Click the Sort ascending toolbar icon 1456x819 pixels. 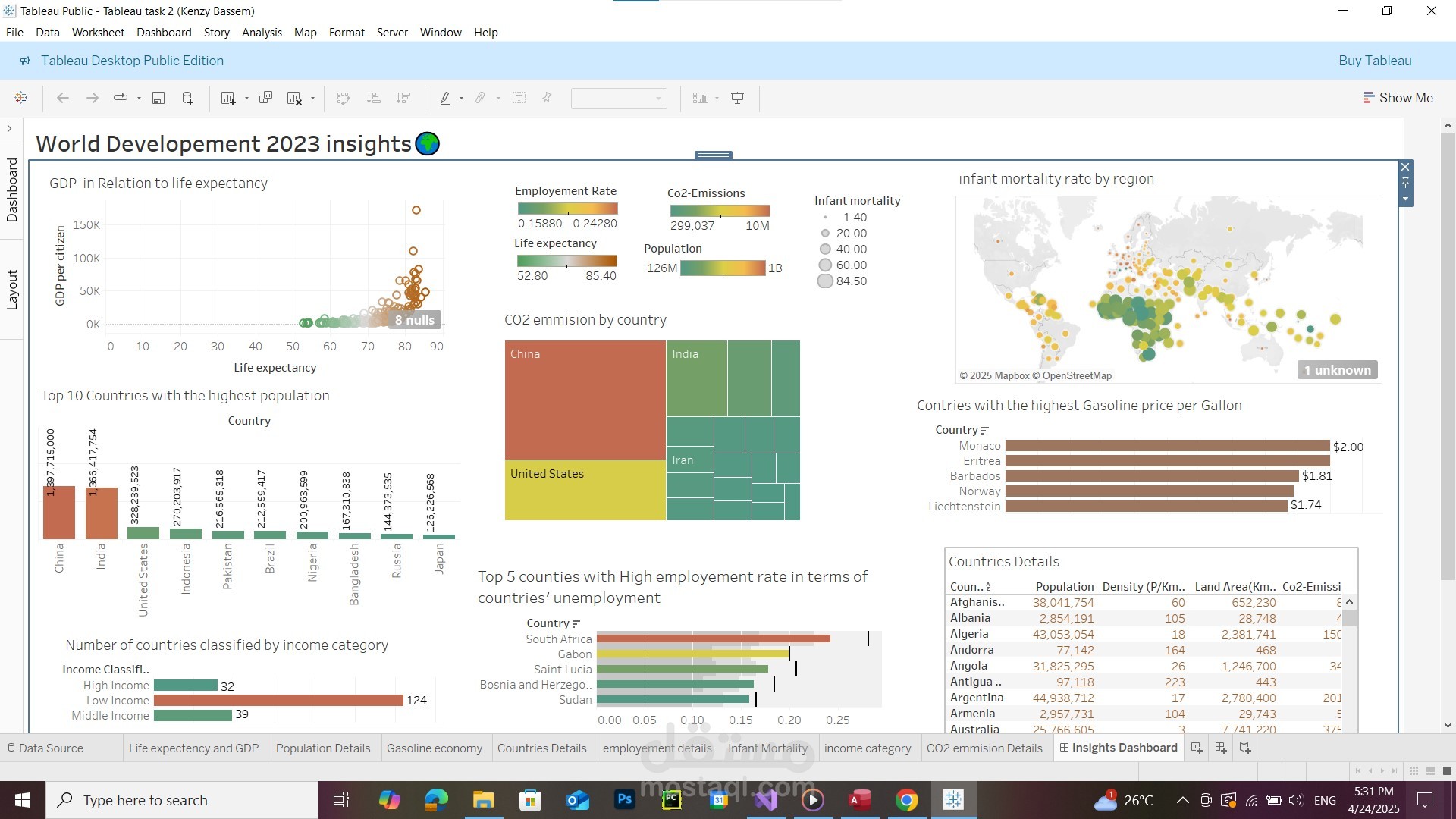tap(373, 98)
